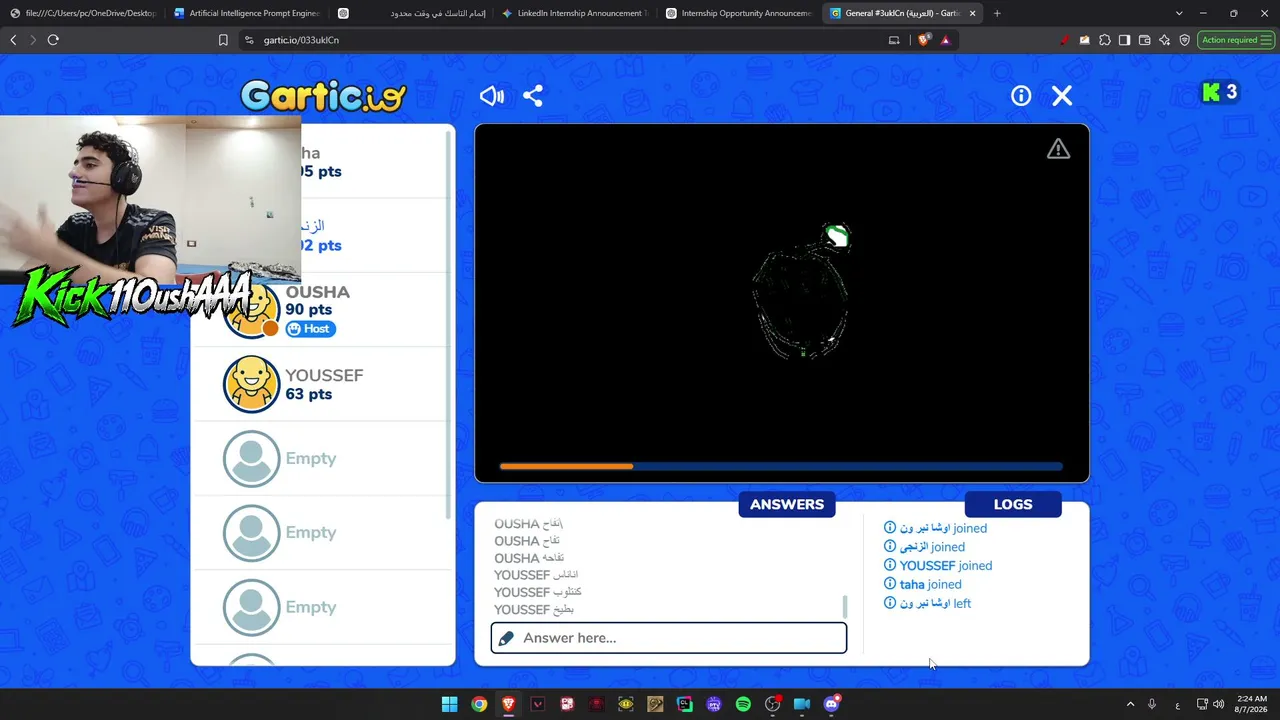Click the K 3 counter badge

point(1220,93)
